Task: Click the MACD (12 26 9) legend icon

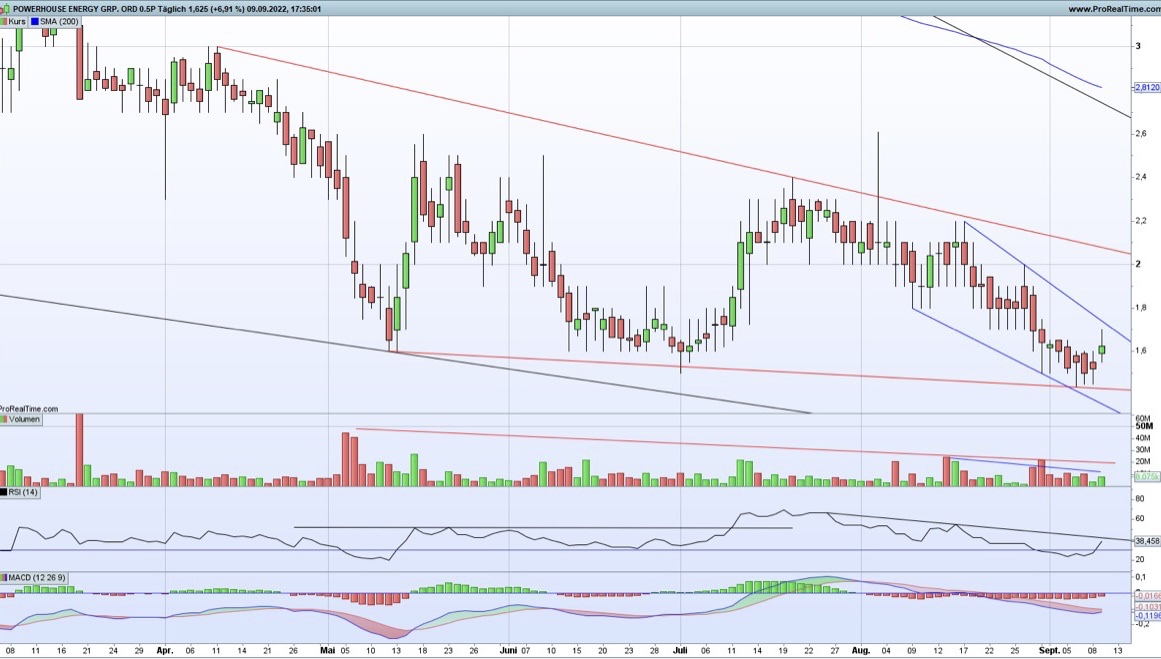Action: click(x=4, y=577)
